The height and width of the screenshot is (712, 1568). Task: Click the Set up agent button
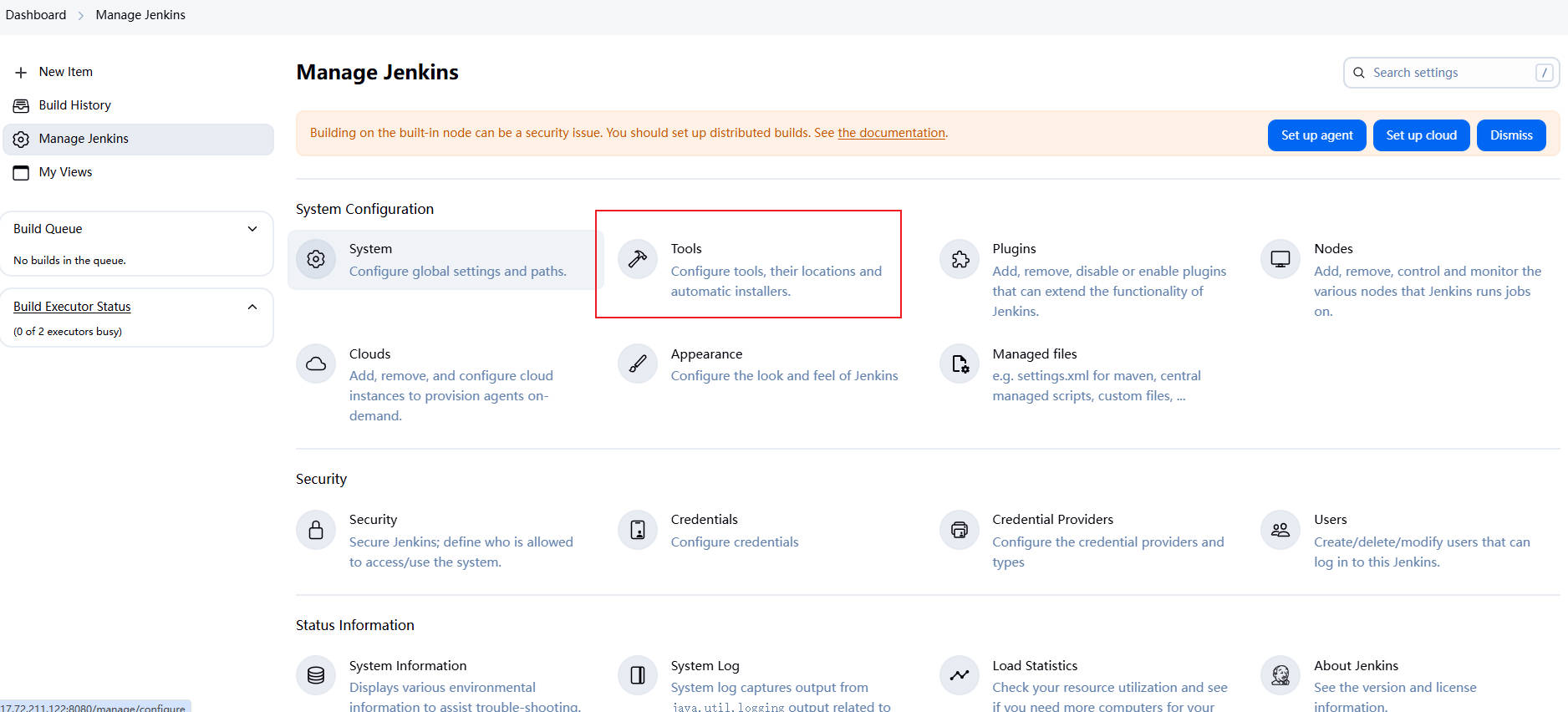[1316, 135]
